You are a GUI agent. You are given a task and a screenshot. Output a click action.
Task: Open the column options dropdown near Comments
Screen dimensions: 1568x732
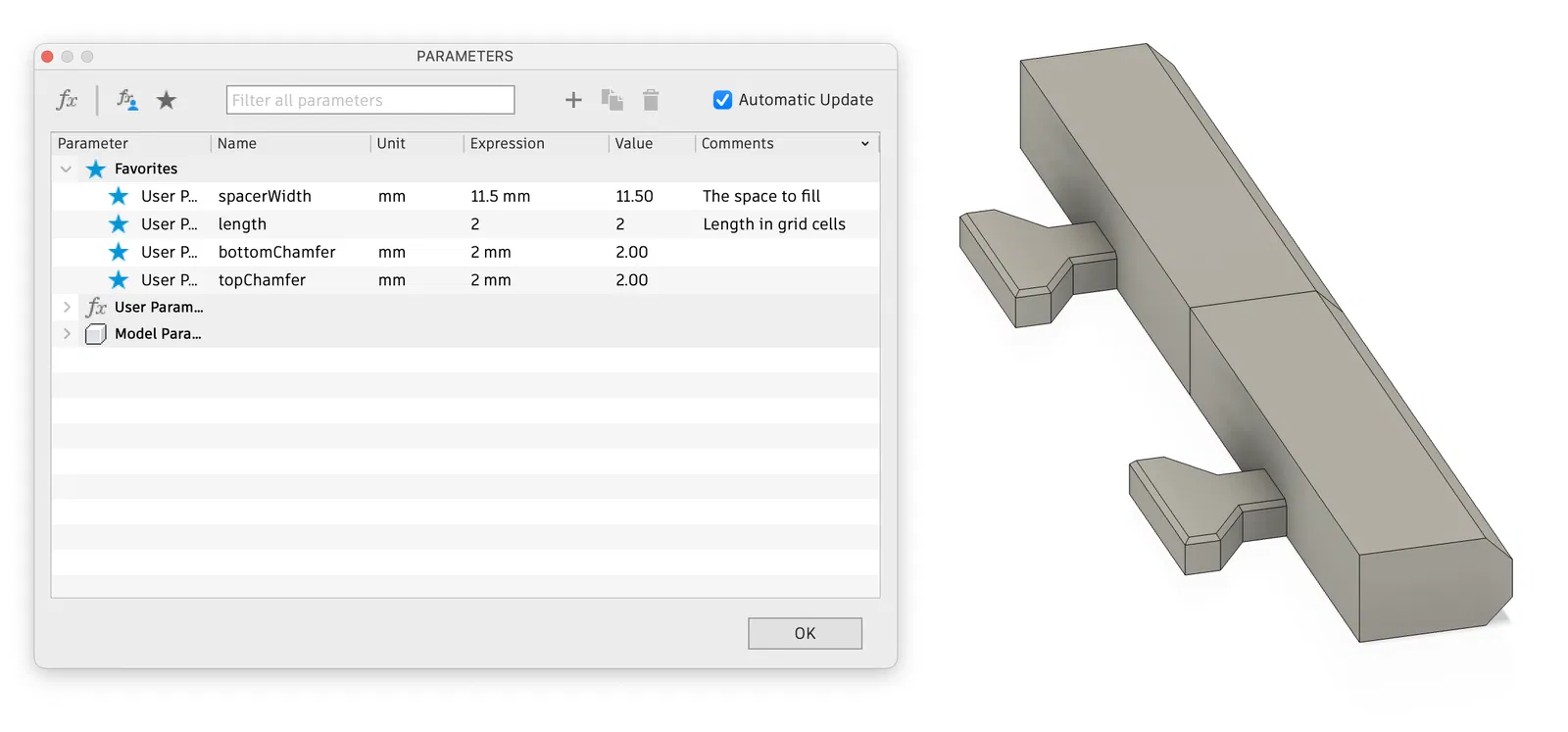865,144
